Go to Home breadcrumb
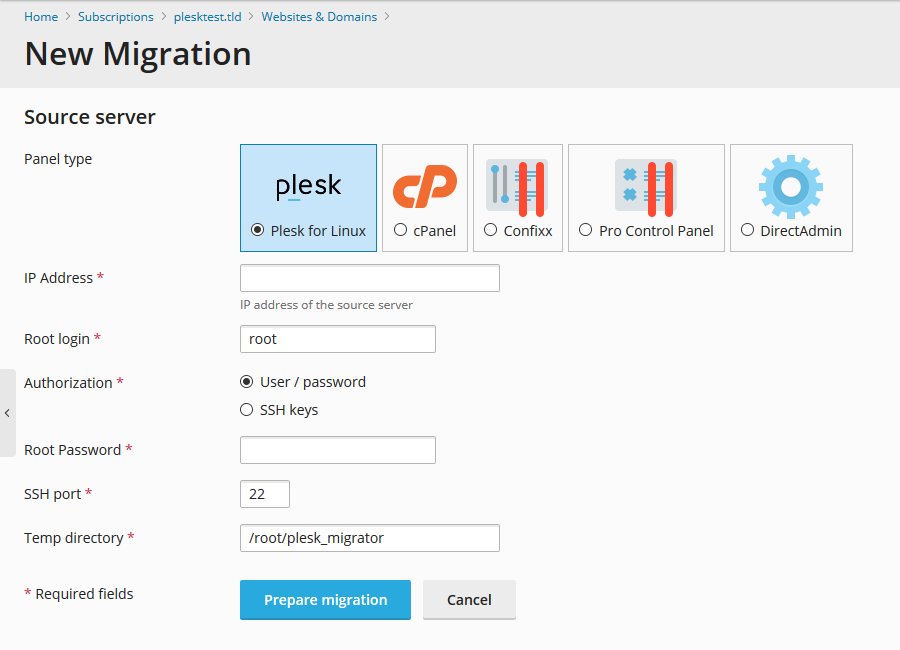 pyautogui.click(x=41, y=17)
